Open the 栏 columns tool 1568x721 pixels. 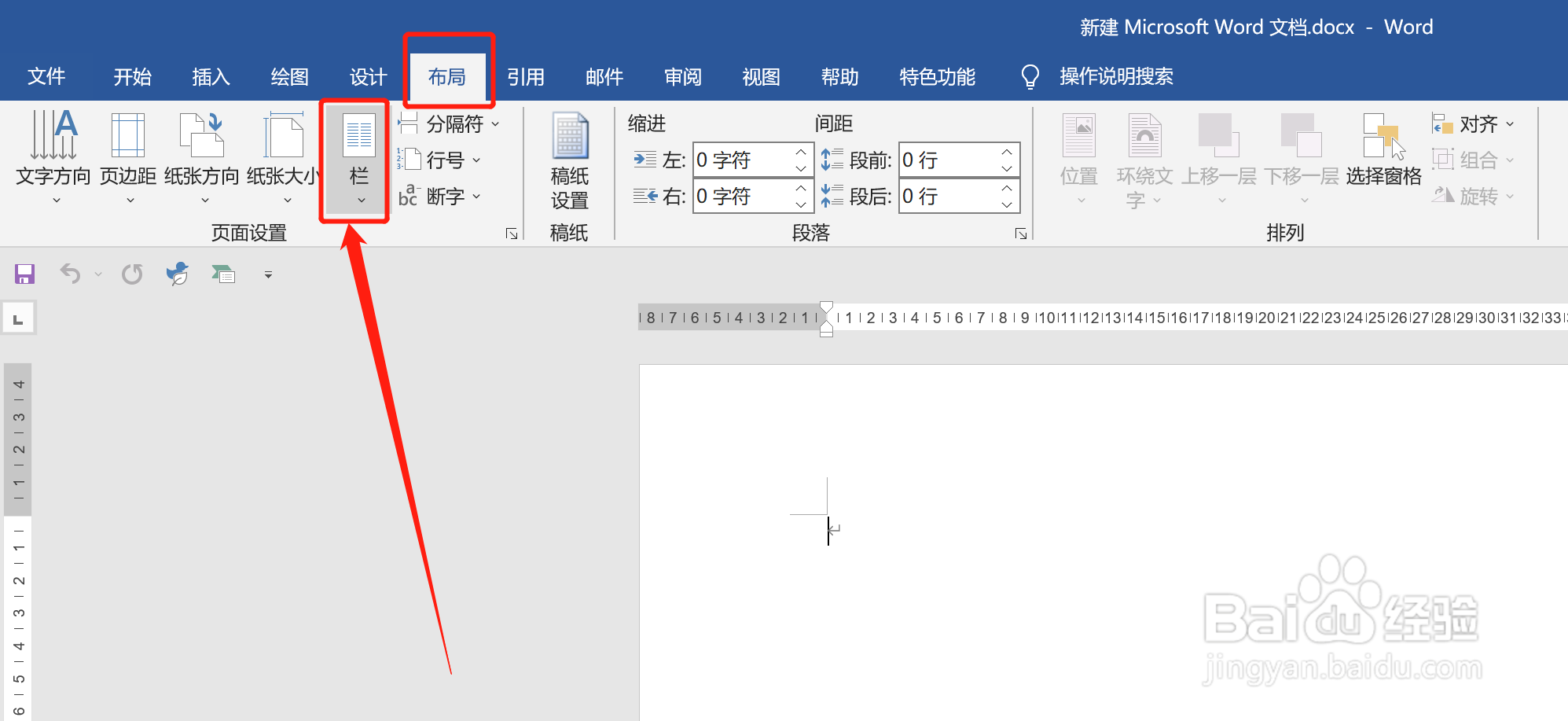tap(359, 160)
